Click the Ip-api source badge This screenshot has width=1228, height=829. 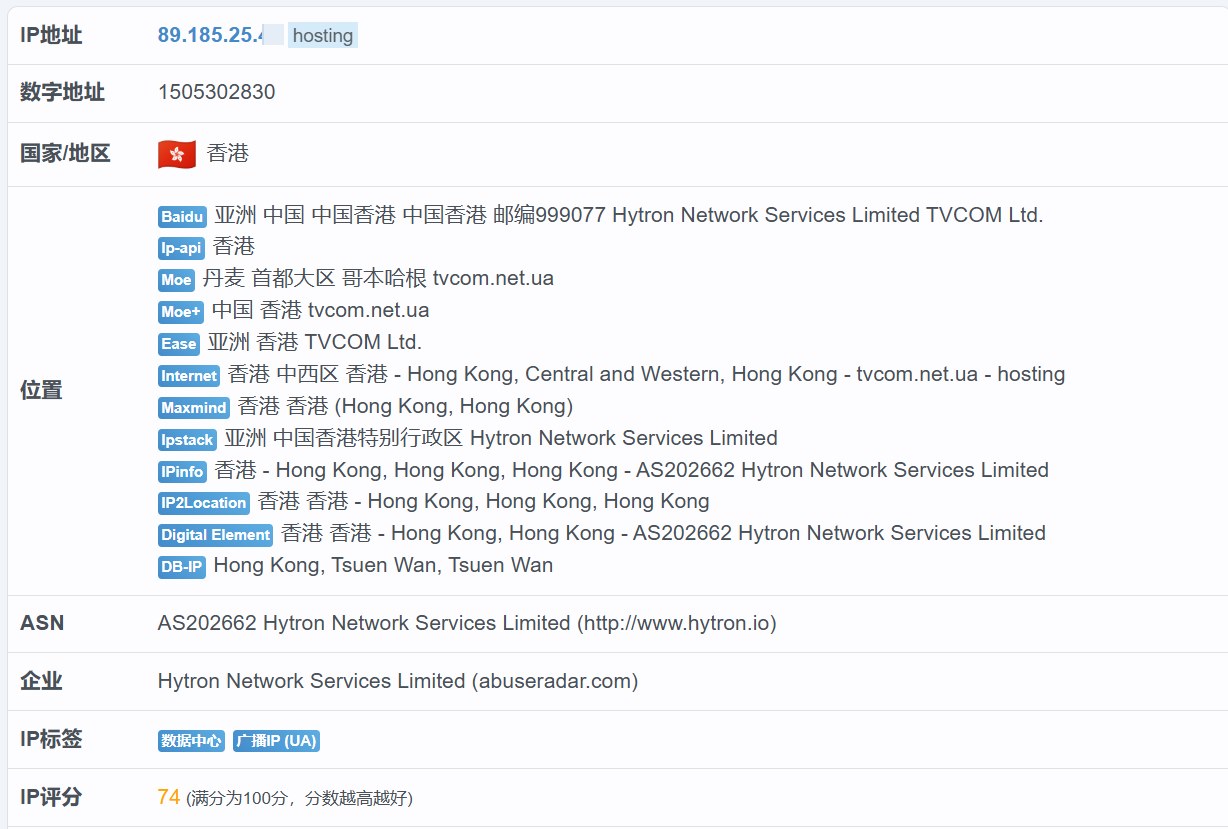[181, 248]
